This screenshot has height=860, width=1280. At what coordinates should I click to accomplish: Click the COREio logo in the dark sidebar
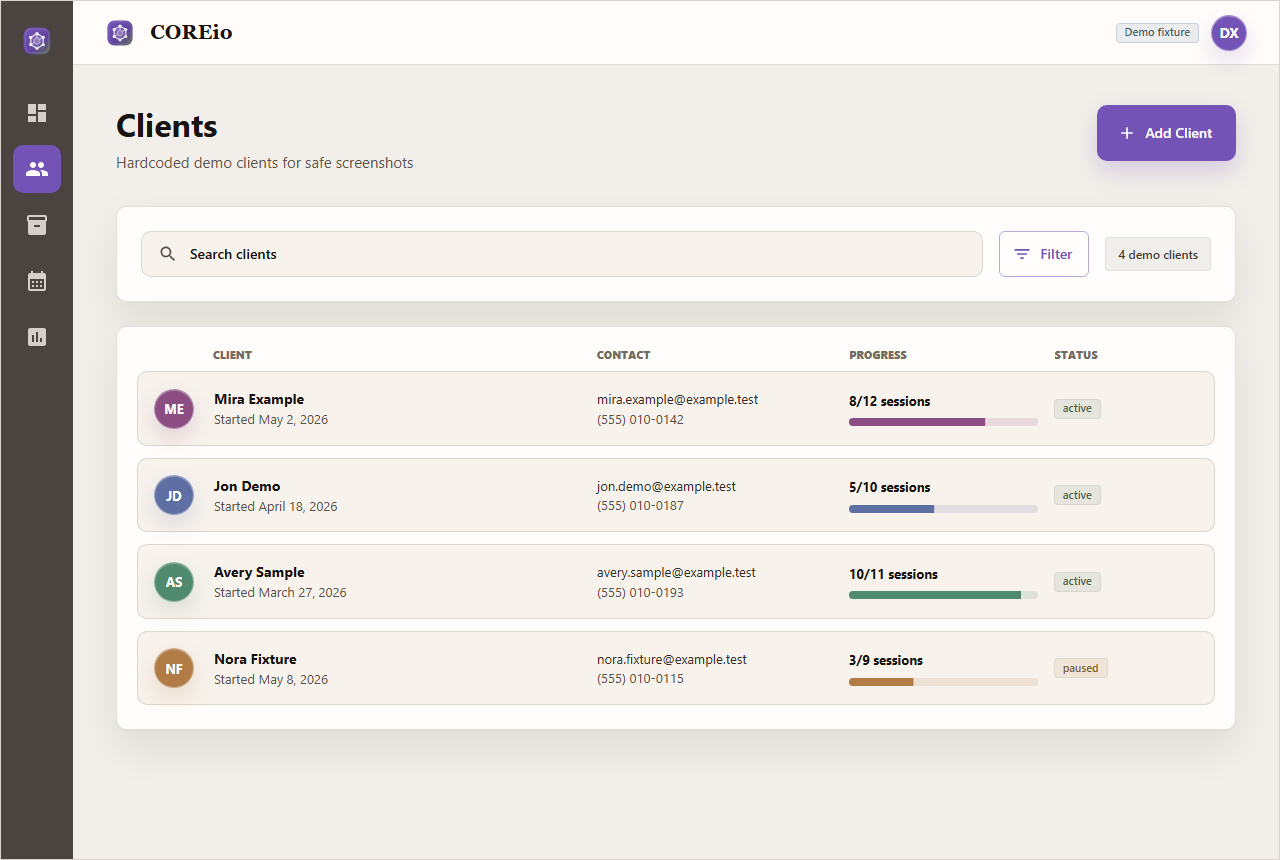point(37,41)
